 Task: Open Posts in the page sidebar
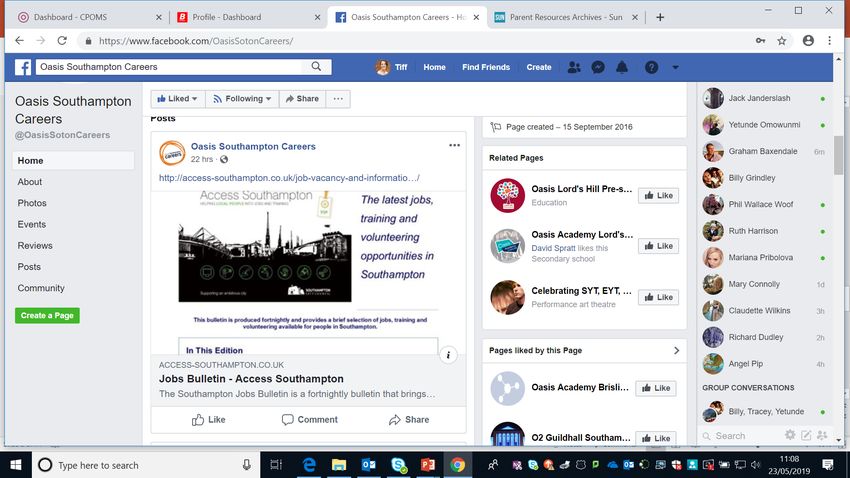click(x=29, y=267)
